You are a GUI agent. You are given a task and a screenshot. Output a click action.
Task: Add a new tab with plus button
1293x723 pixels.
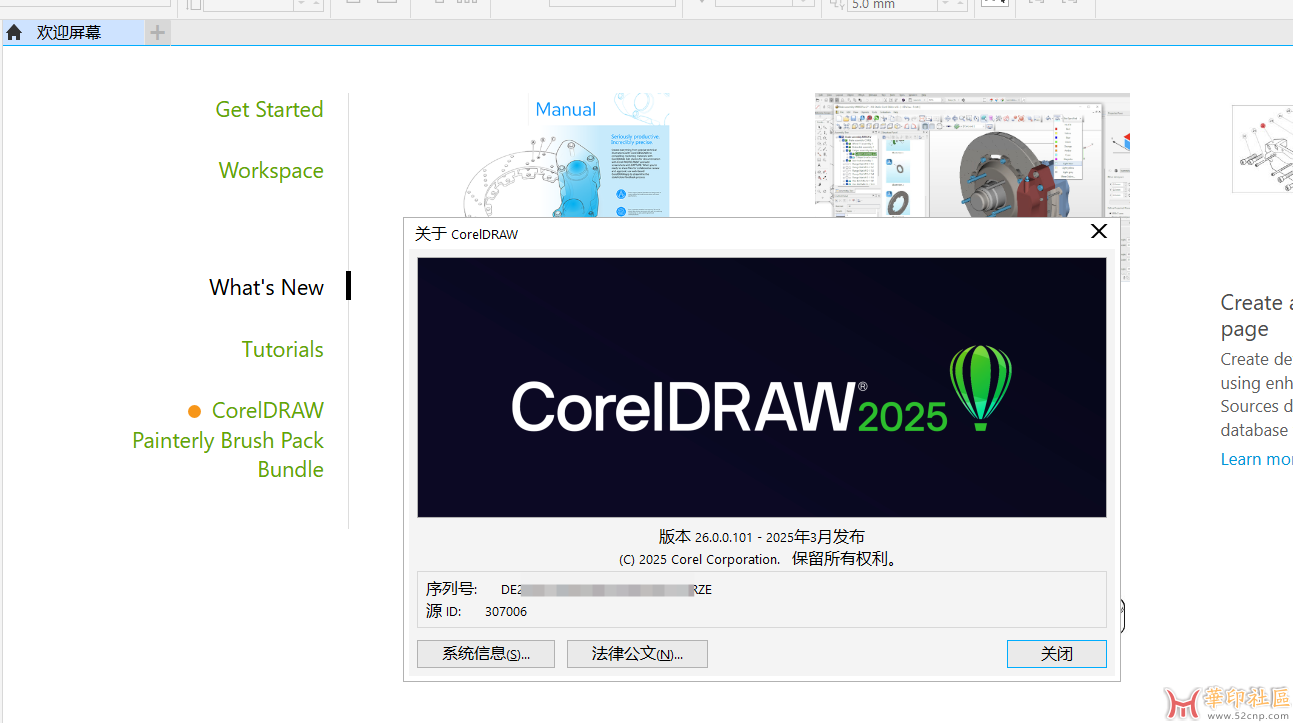pyautogui.click(x=157, y=33)
